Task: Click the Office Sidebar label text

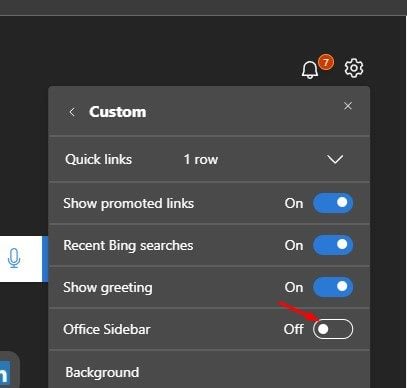Action: pos(107,329)
